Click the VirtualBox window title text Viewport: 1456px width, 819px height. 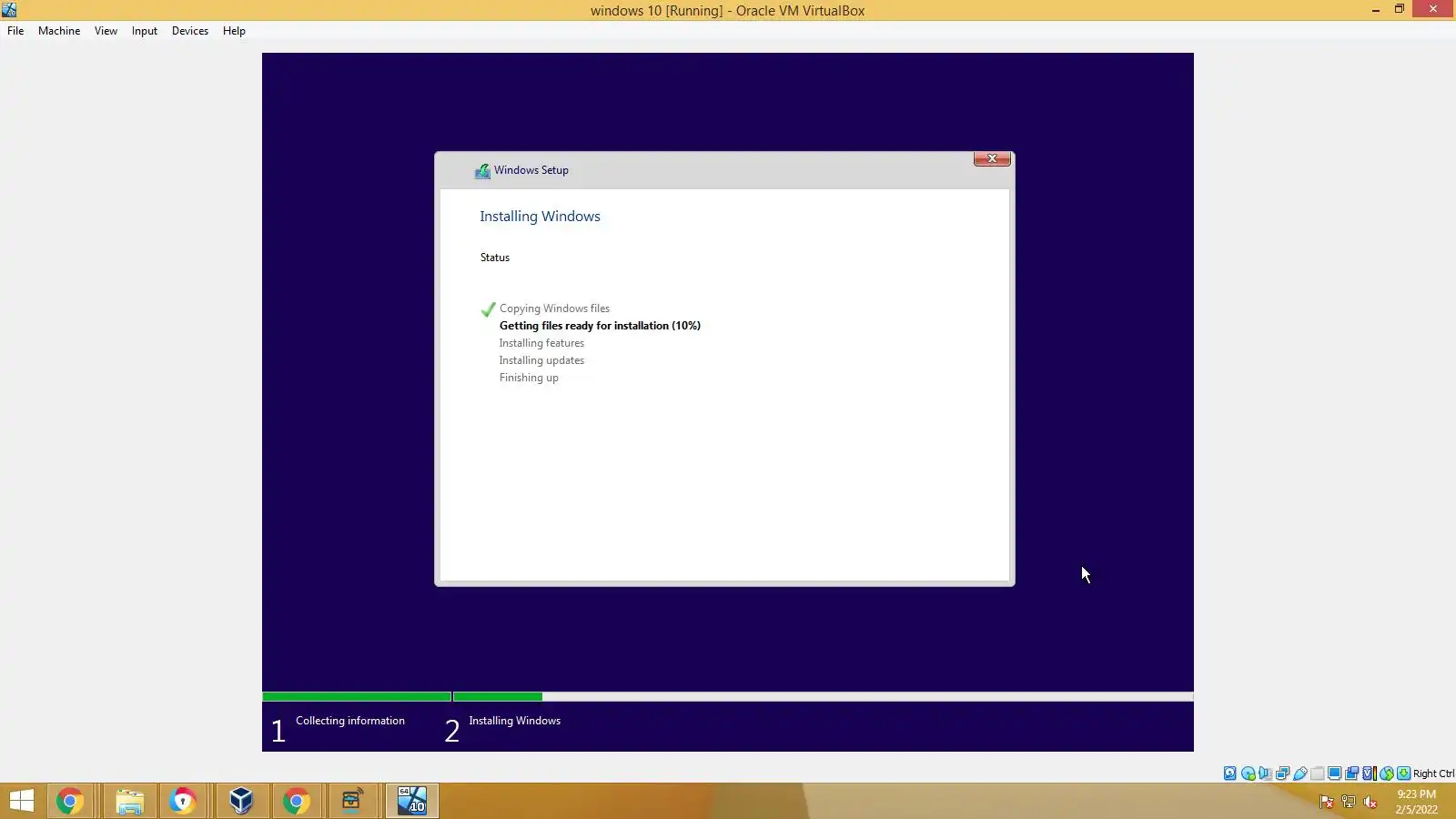click(727, 11)
